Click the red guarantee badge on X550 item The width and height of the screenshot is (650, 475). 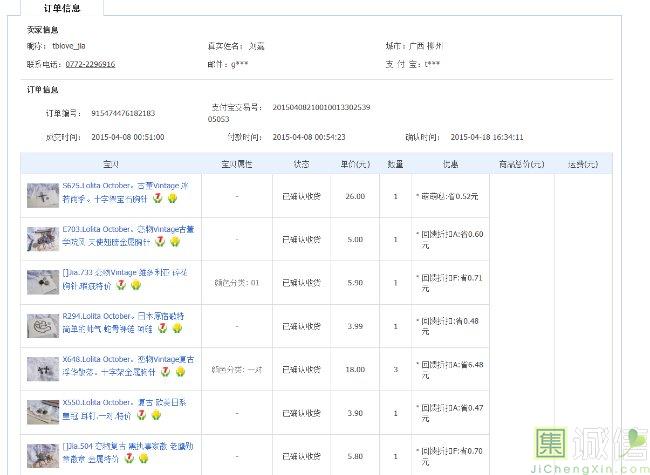click(142, 414)
